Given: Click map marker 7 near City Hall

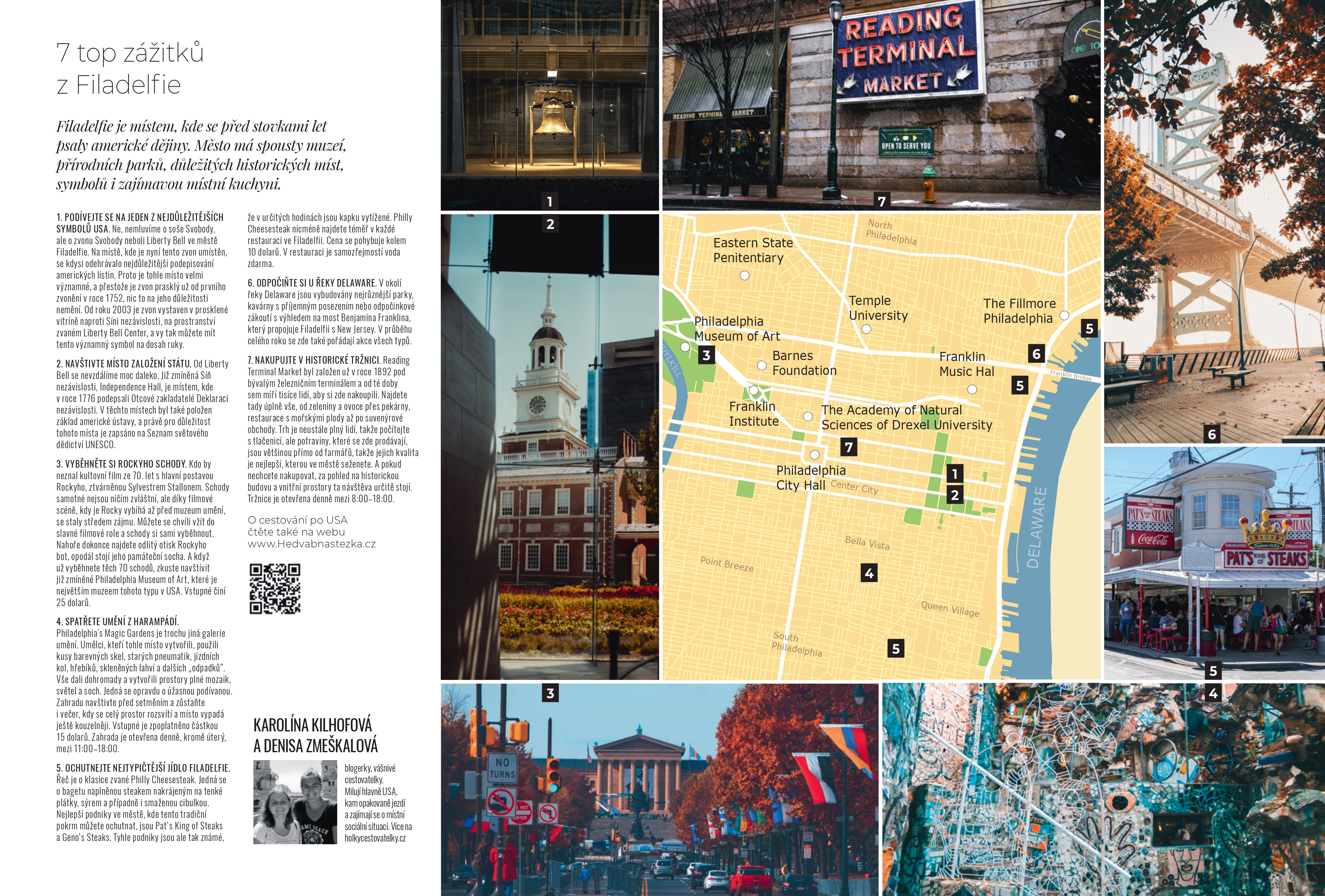Looking at the screenshot, I should pyautogui.click(x=848, y=447).
